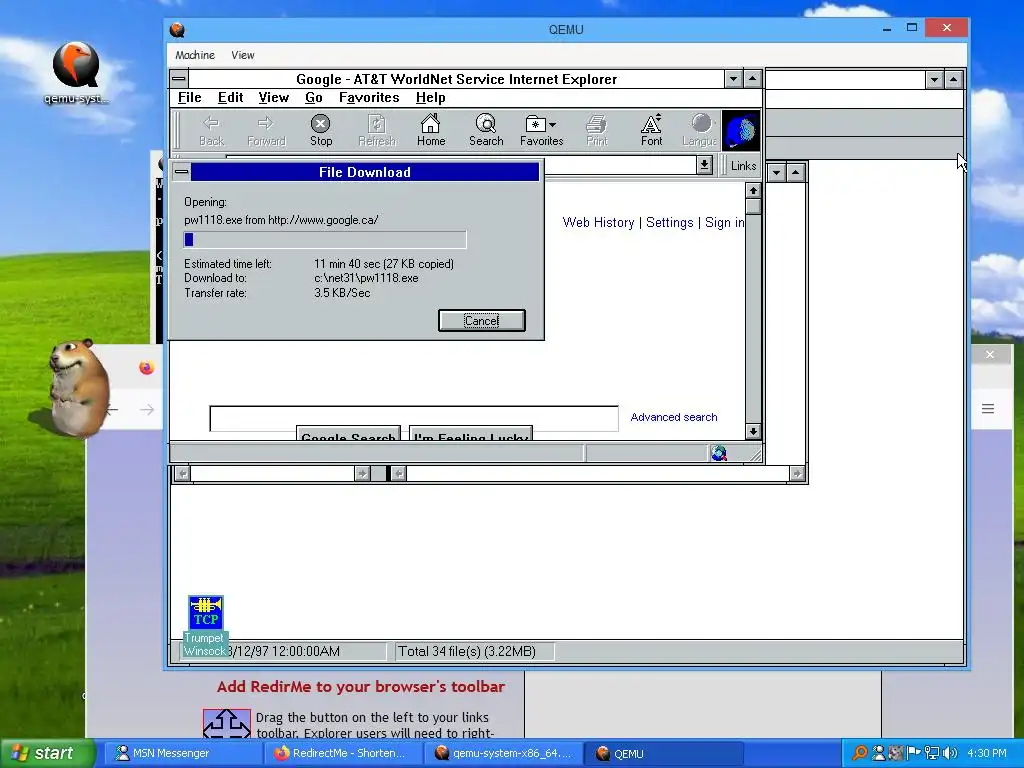The width and height of the screenshot is (1024, 768).
Task: Click the Firefox logo behind QEMU window
Action: click(x=146, y=368)
